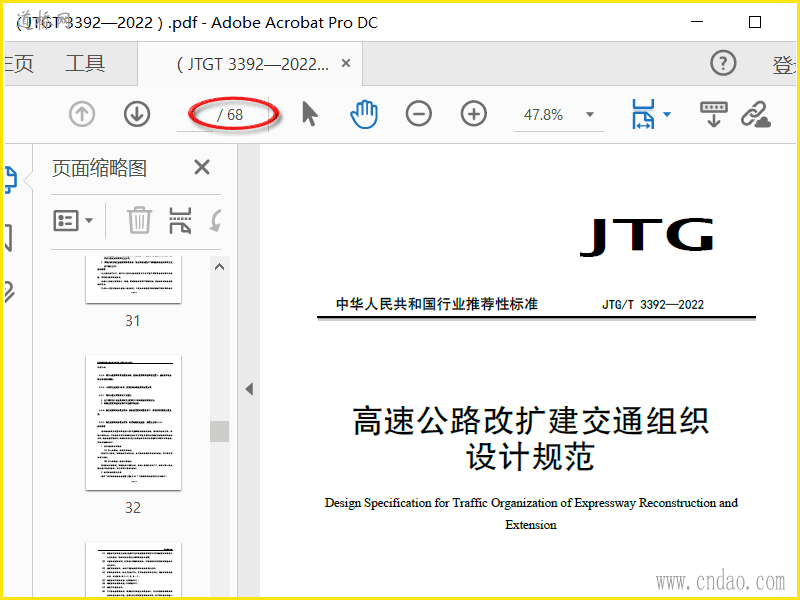Maximize the Acrobat window
The width and height of the screenshot is (800, 600).
[x=755, y=22]
